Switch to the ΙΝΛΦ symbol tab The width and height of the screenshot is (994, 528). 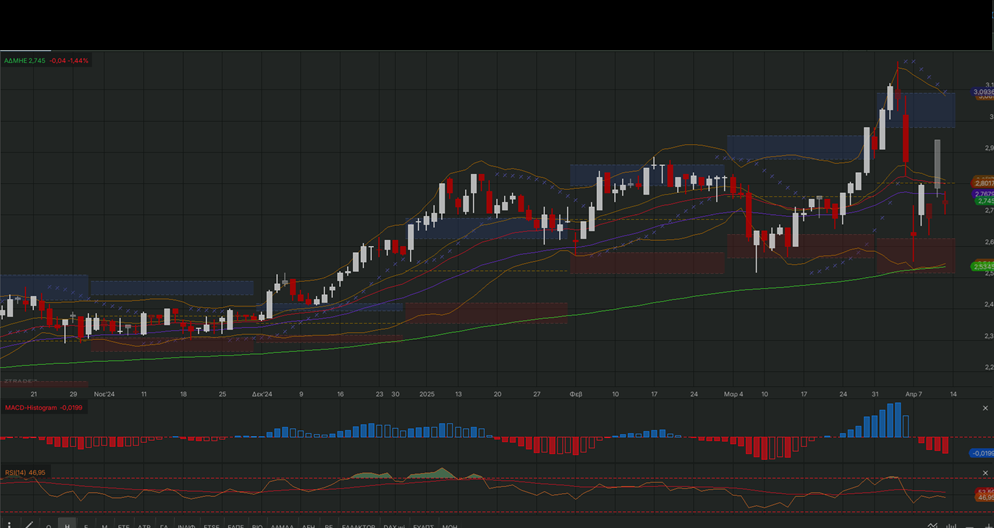(186, 526)
